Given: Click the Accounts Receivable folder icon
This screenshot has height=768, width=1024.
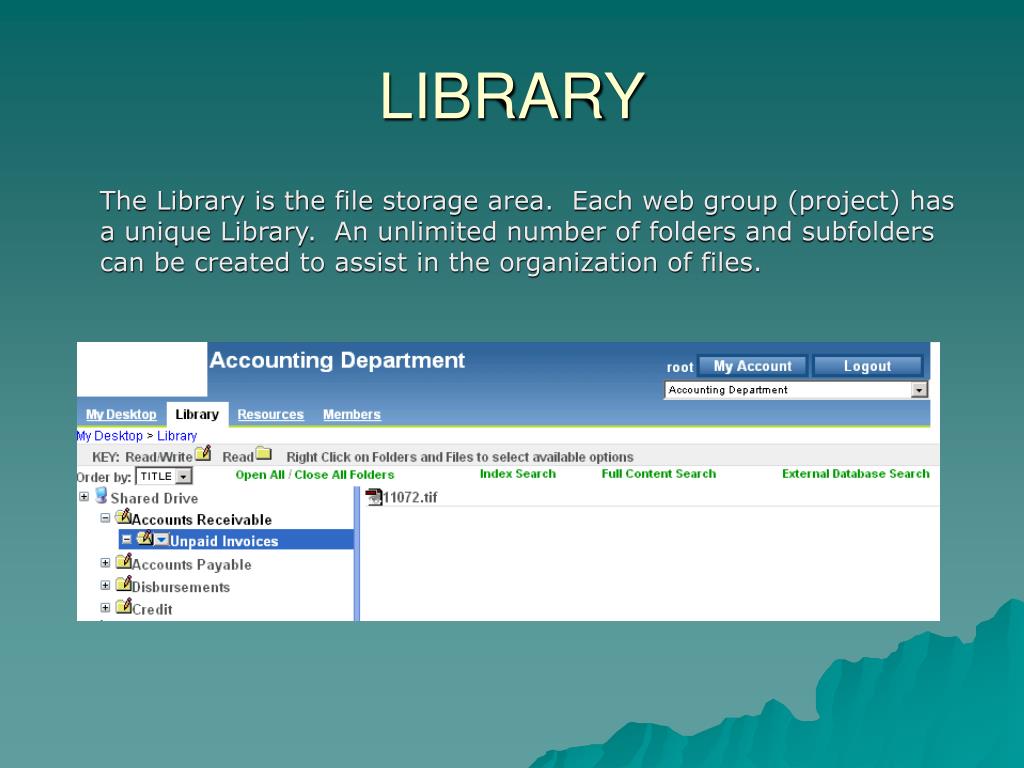Looking at the screenshot, I should (x=123, y=517).
